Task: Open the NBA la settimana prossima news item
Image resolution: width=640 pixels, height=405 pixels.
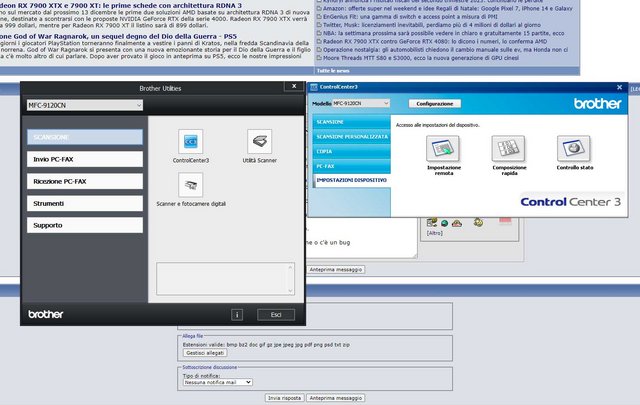Action: click(x=443, y=33)
